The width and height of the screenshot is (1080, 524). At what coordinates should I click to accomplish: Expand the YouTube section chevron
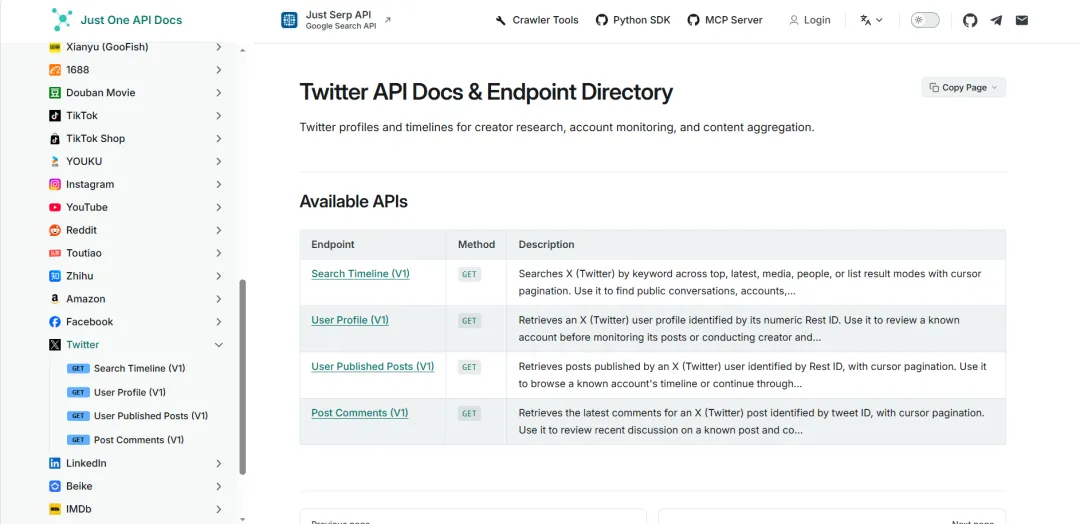tap(218, 207)
